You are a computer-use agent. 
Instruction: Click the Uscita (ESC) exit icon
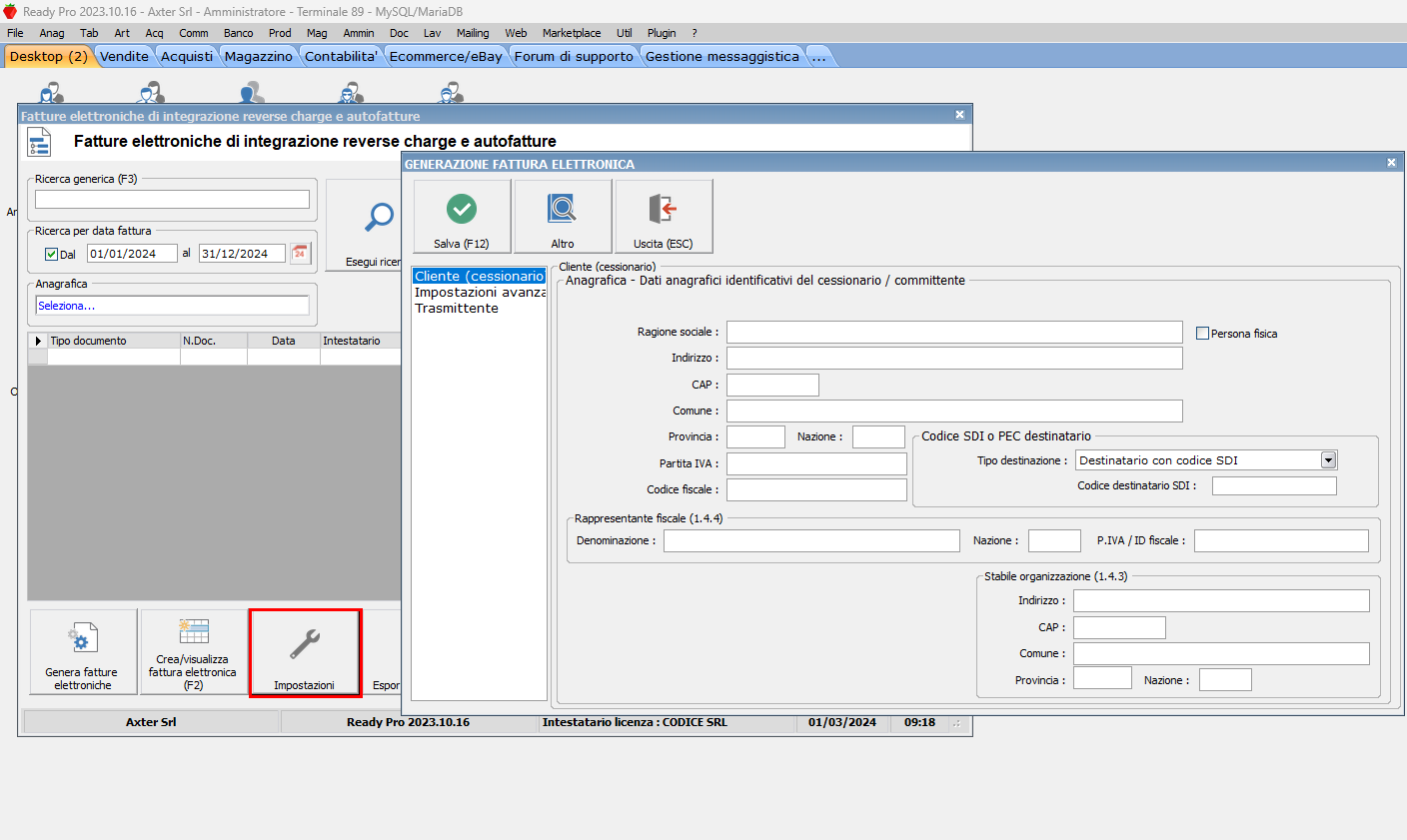click(x=663, y=210)
